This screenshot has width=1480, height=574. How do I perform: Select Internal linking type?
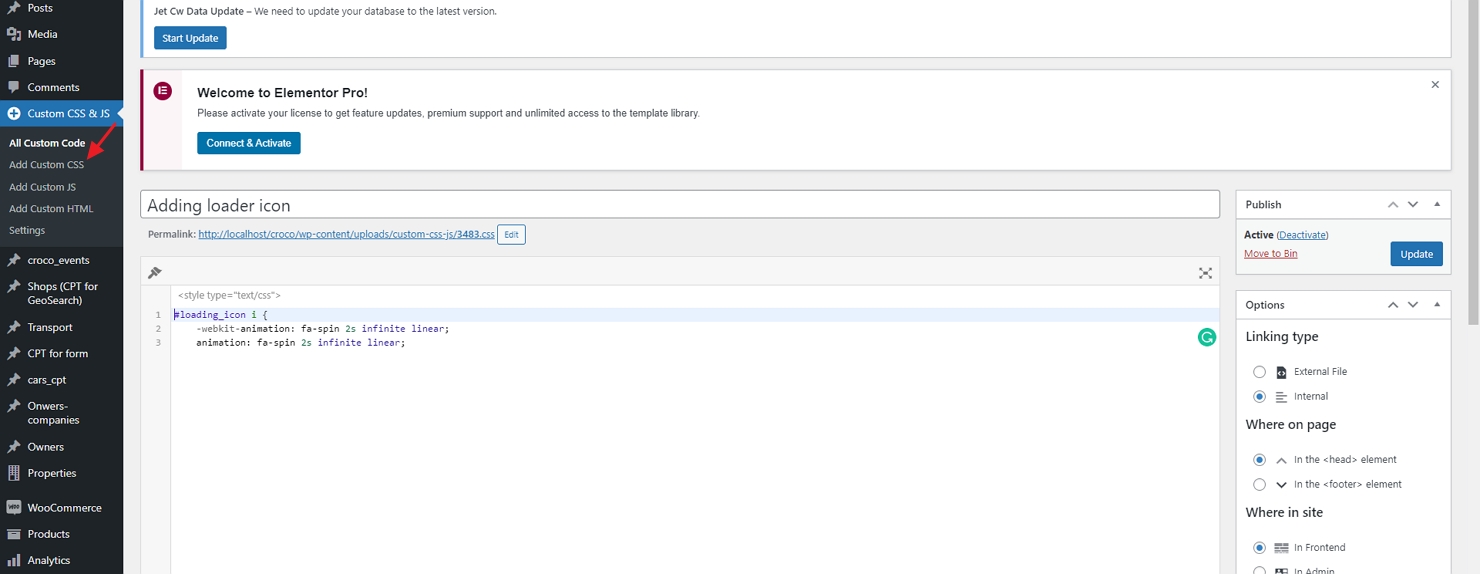coord(1260,397)
